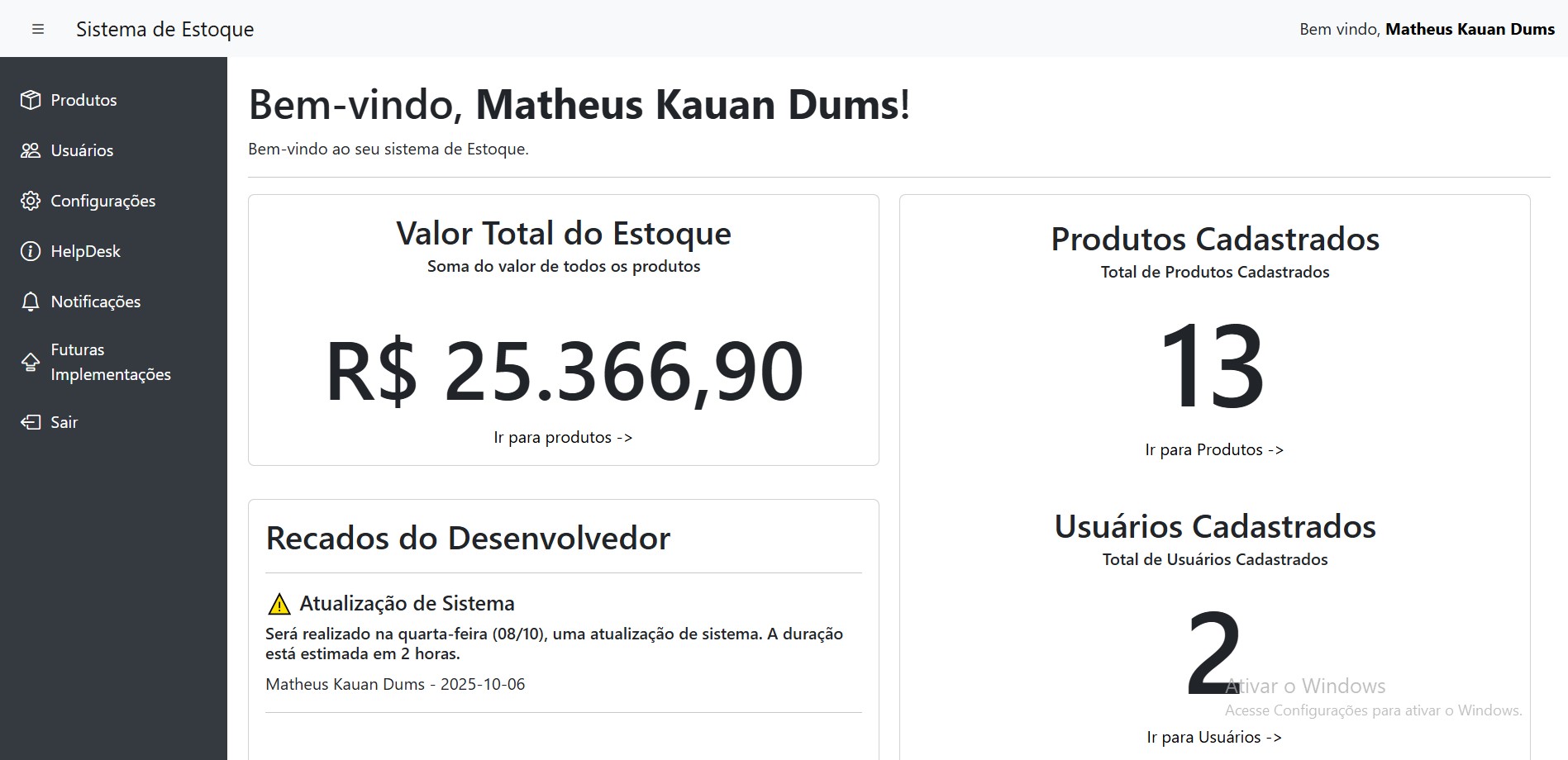
Task: Click the Matheus Kauan Dums name in header
Action: 1470,29
